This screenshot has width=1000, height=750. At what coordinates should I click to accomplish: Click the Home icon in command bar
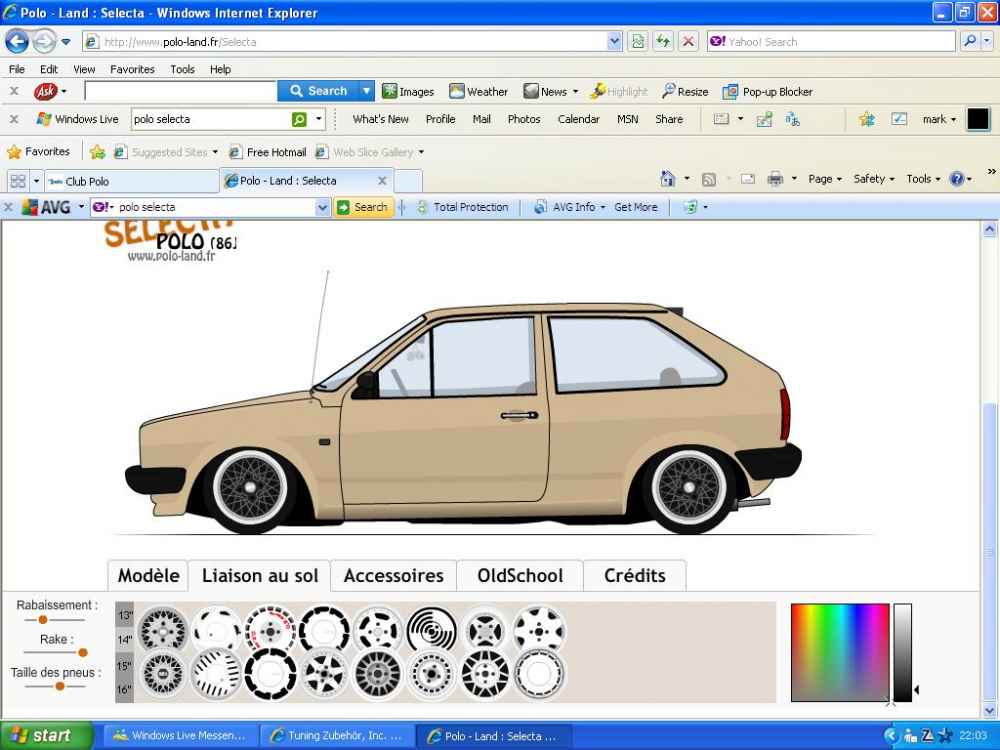point(667,179)
